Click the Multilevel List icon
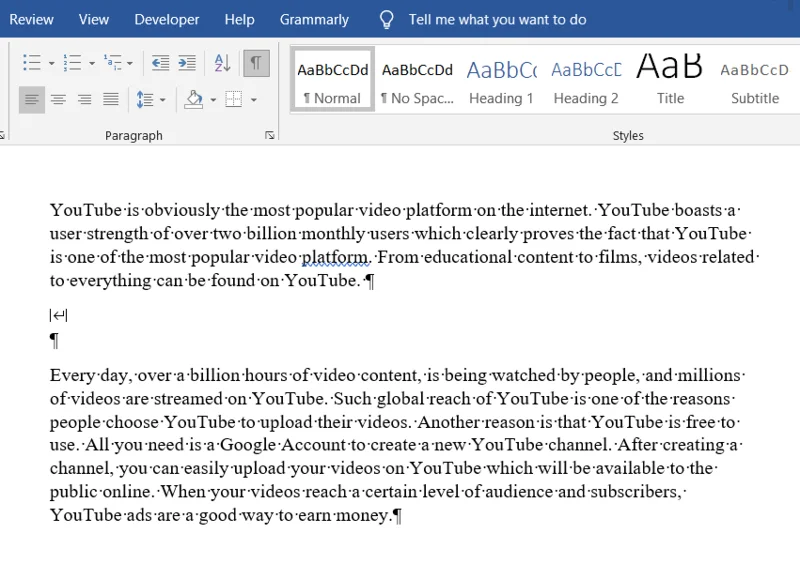800x564 pixels. 113,63
